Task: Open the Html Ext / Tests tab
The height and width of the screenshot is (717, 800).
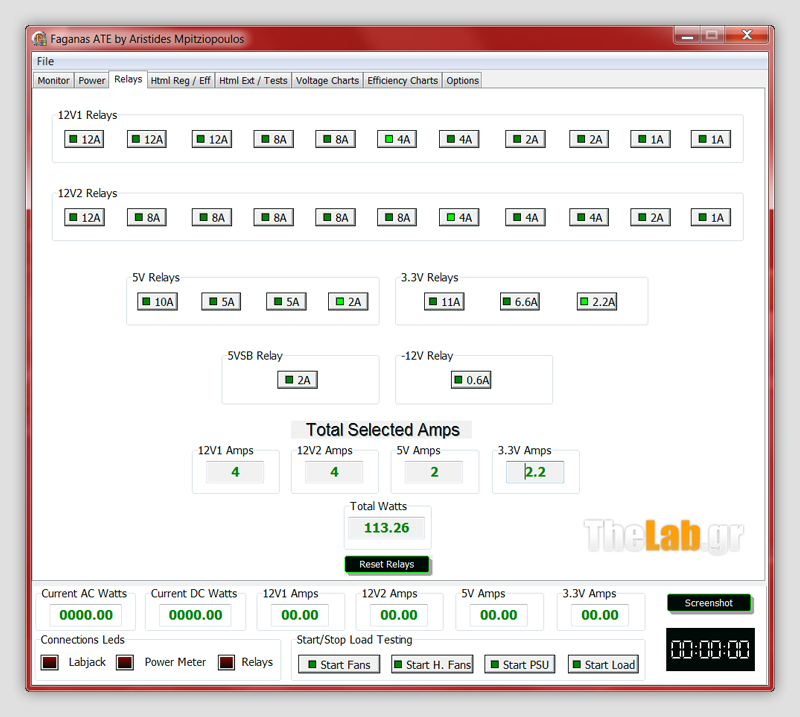Action: (x=253, y=81)
